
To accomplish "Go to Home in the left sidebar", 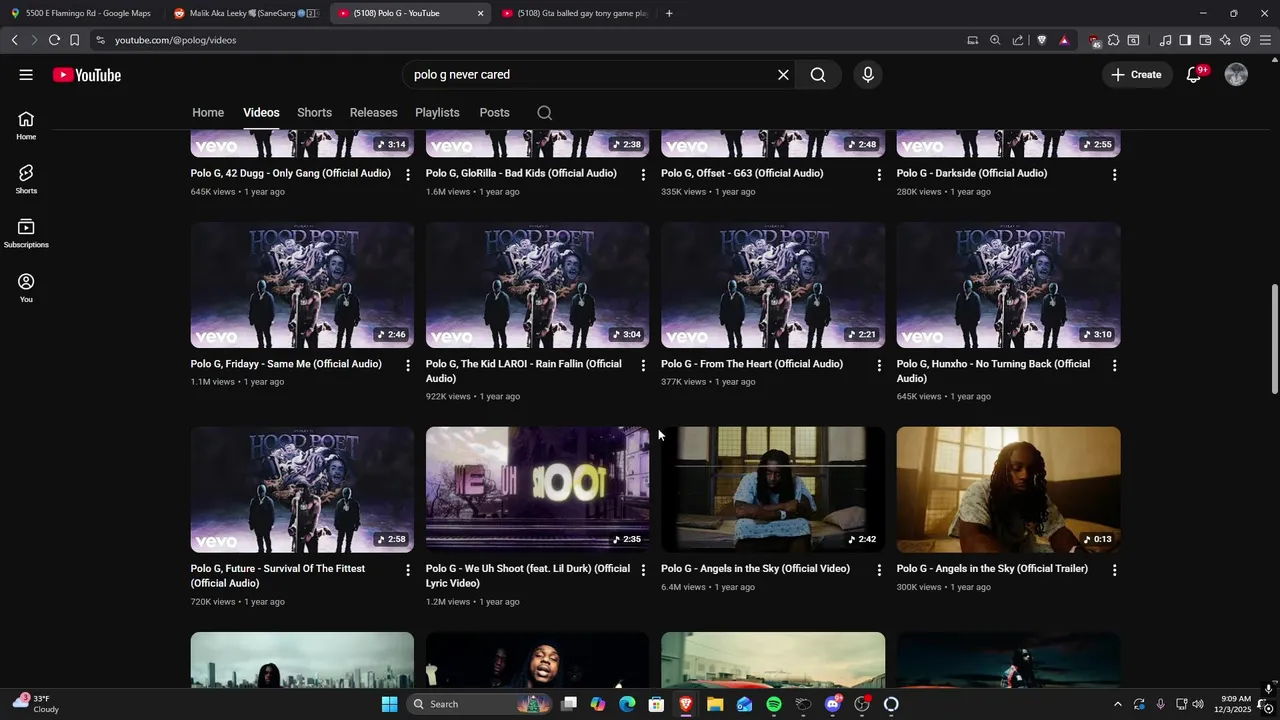I will (26, 126).
